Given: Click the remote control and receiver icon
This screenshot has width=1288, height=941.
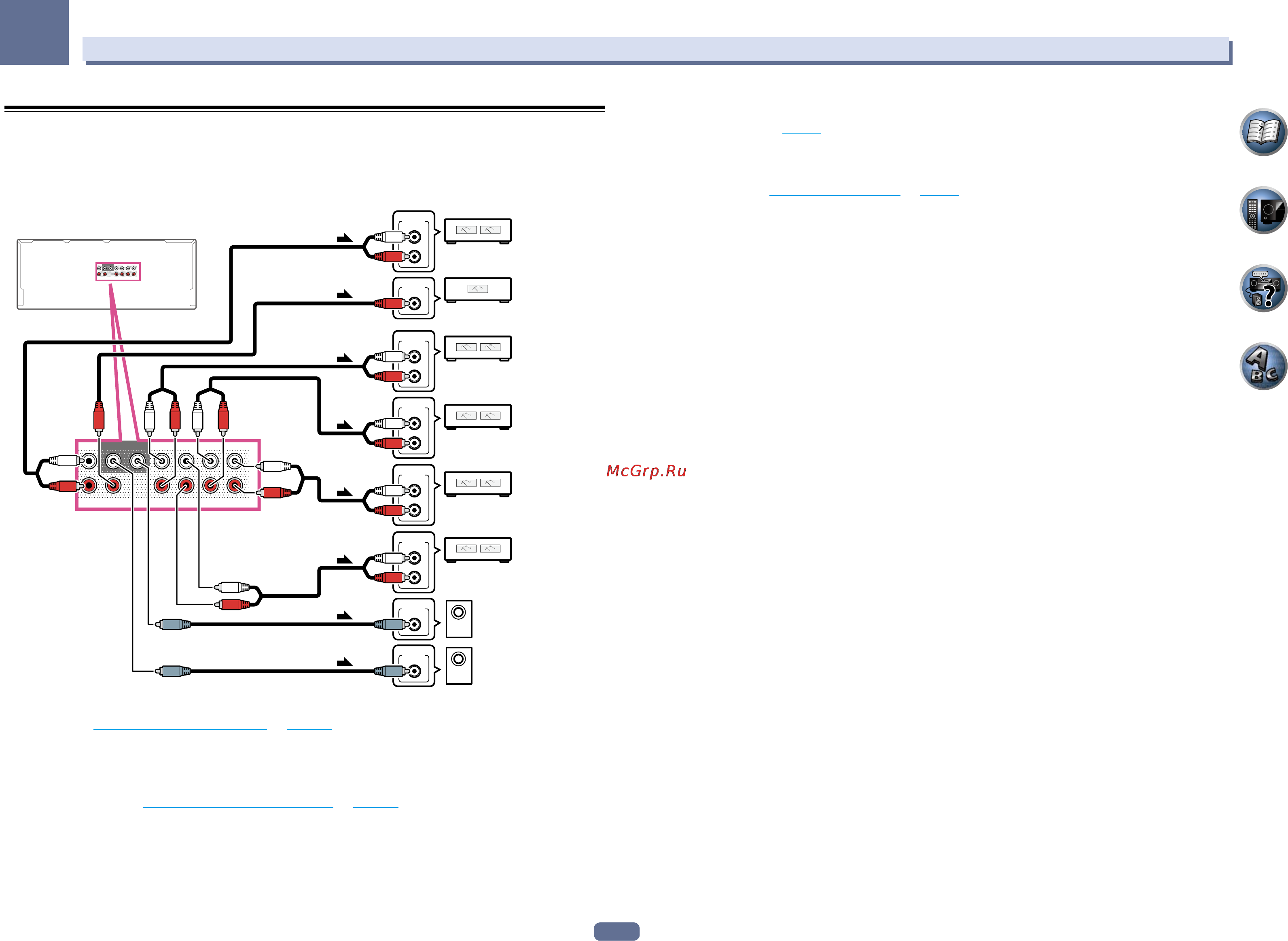Looking at the screenshot, I should (x=1263, y=210).
